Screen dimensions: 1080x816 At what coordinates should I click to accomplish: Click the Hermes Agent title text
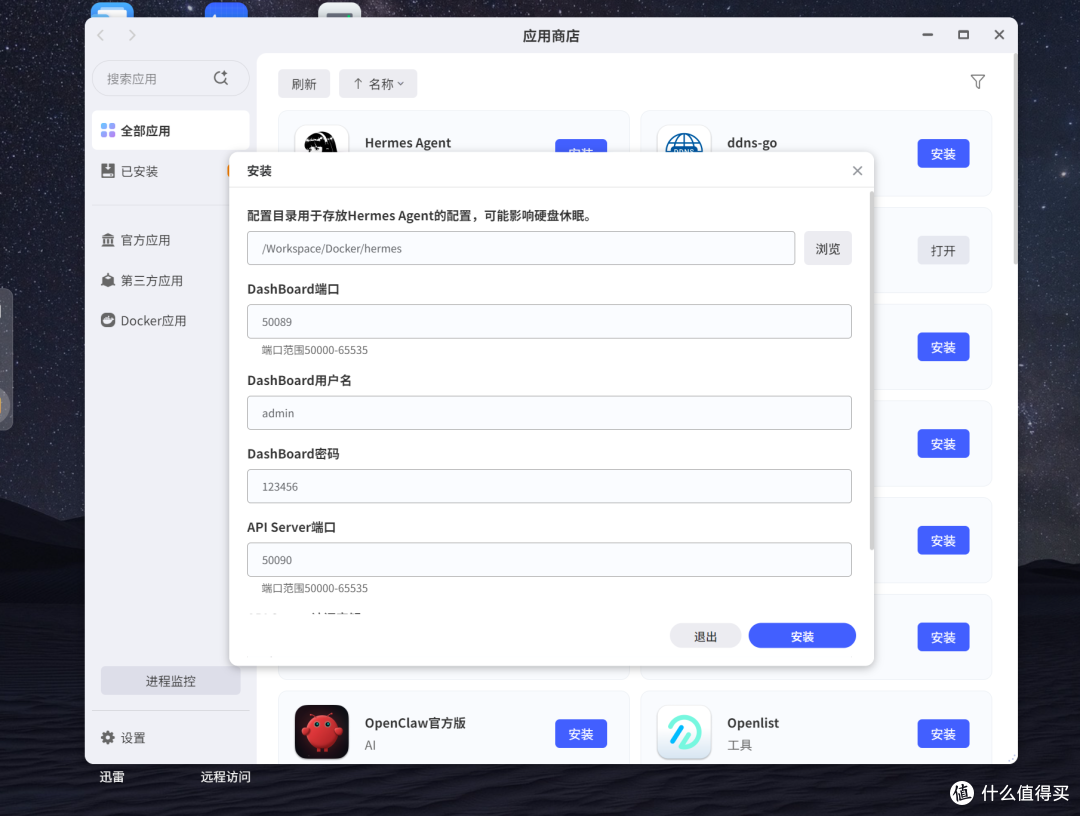point(408,143)
